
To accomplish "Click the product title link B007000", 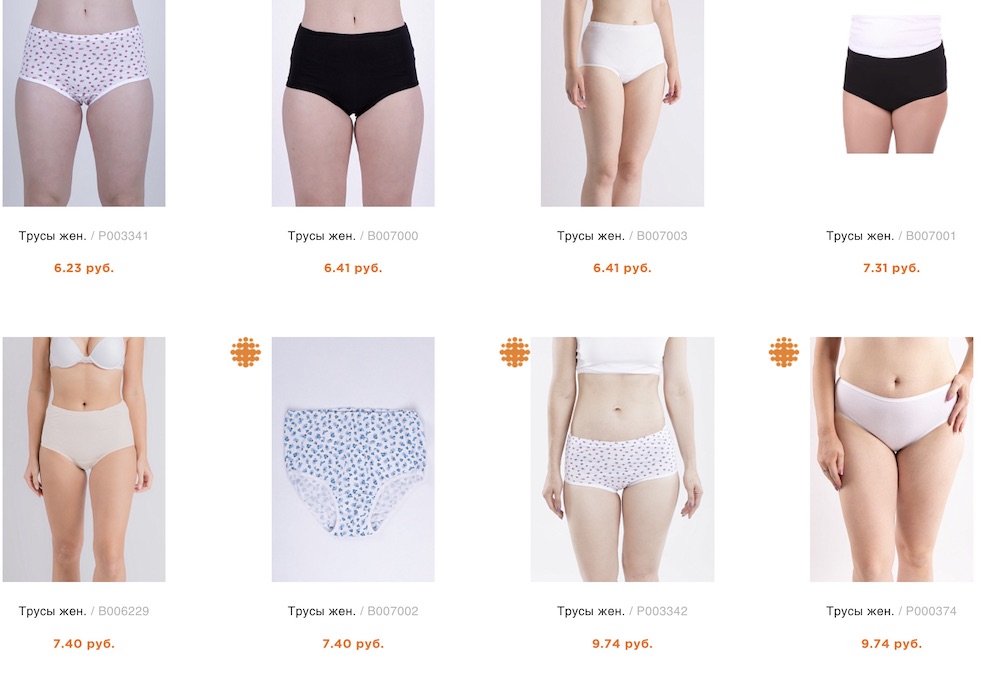I will click(353, 236).
